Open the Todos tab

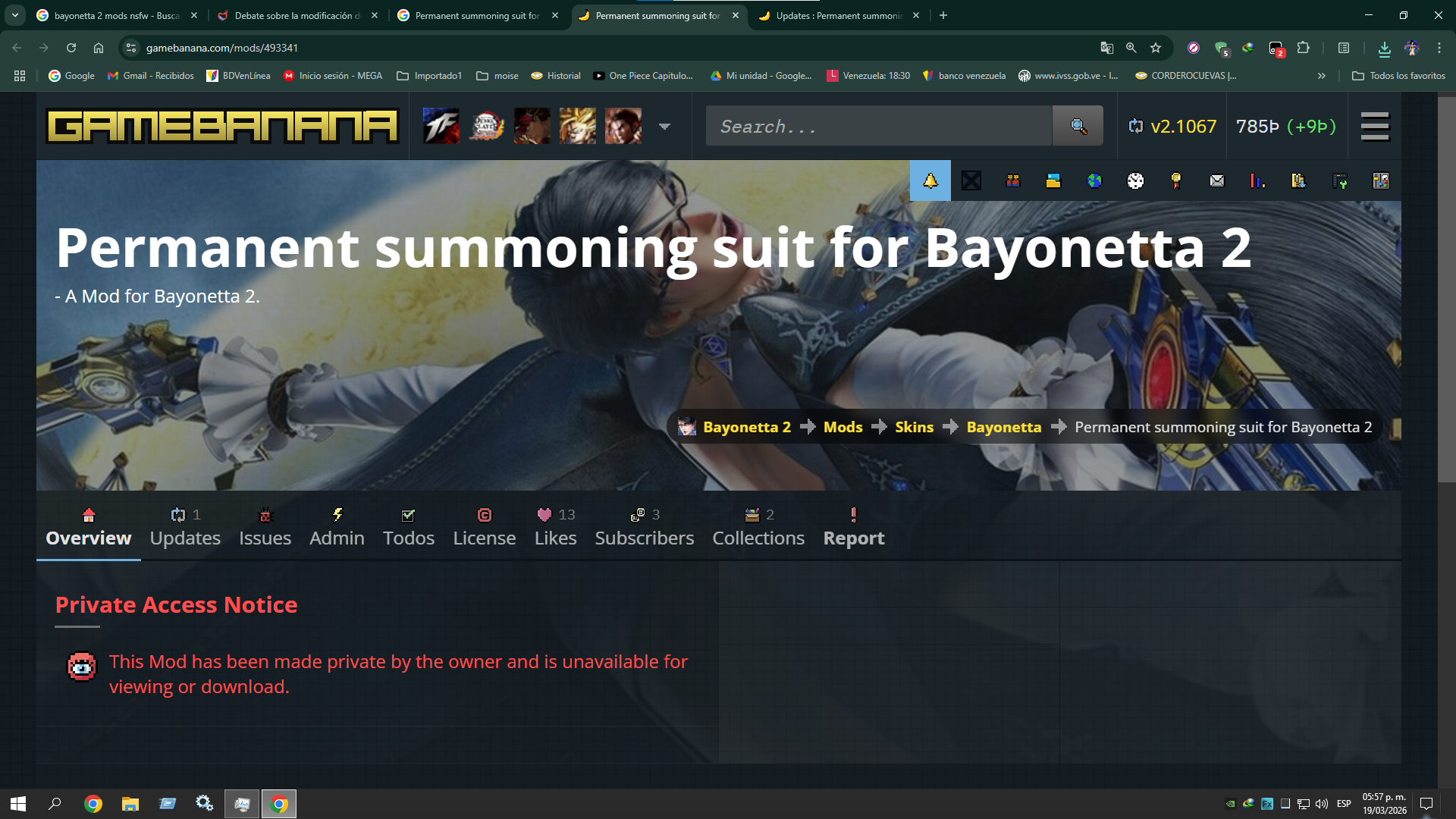pos(409,527)
